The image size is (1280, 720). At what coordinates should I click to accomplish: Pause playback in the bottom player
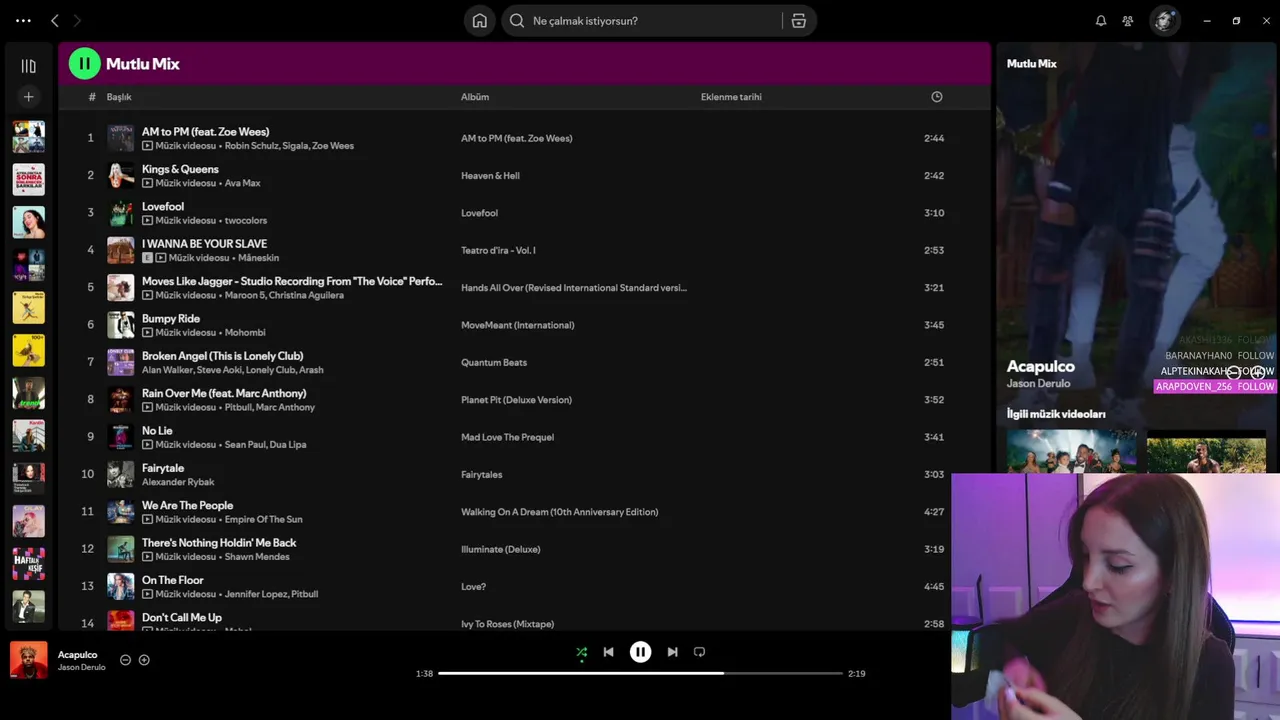pyautogui.click(x=640, y=652)
